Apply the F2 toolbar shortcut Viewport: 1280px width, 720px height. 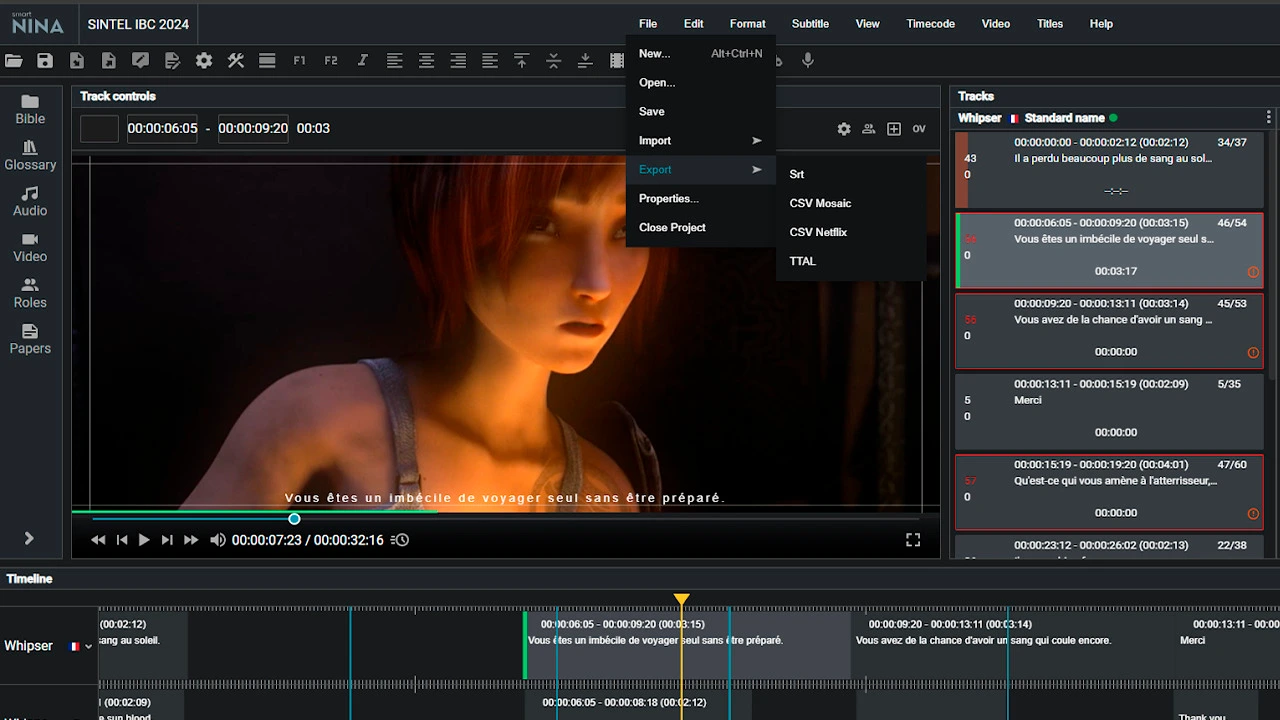[x=331, y=61]
